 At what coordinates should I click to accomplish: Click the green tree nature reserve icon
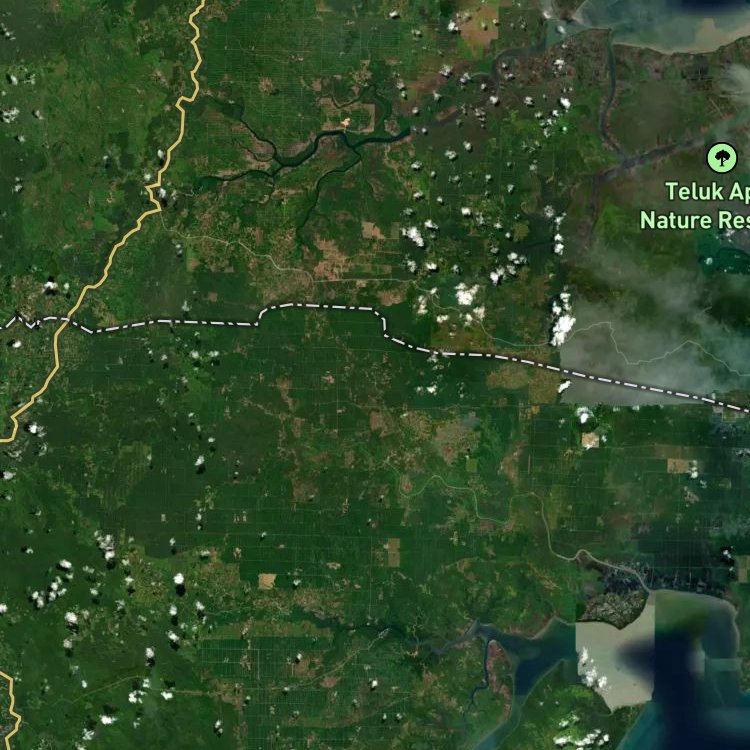(x=722, y=158)
